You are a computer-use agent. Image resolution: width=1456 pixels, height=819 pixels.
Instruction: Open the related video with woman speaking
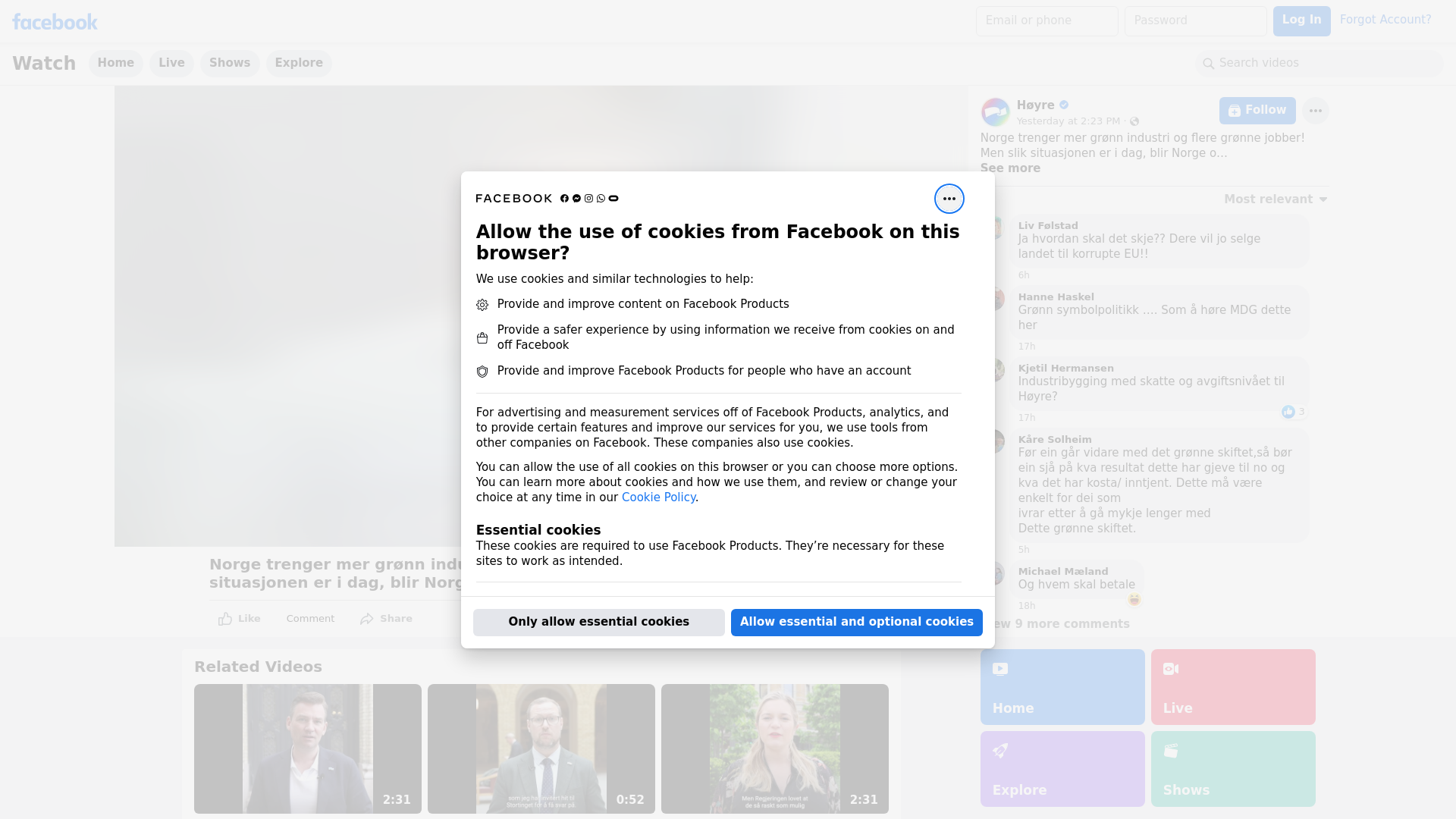click(x=774, y=748)
